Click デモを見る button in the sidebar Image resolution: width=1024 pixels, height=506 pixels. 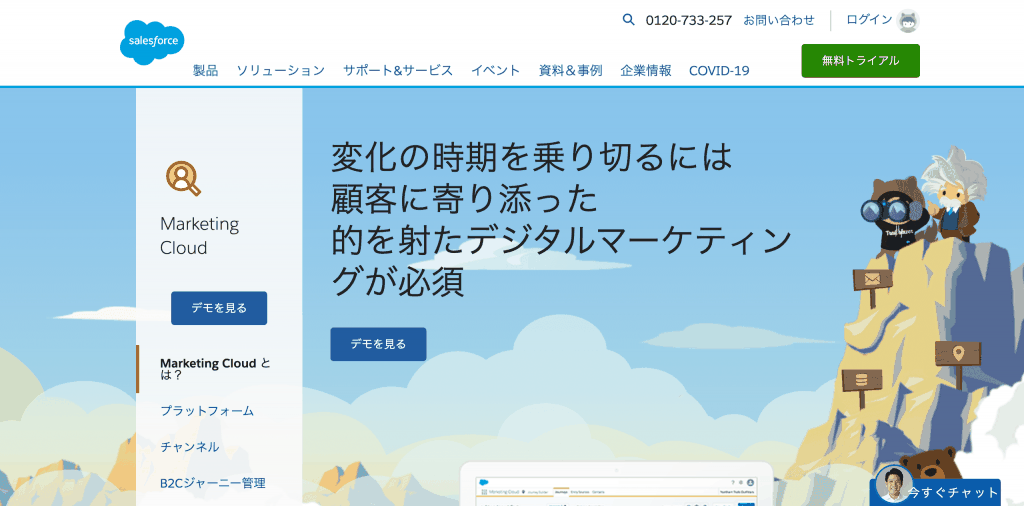coord(219,308)
